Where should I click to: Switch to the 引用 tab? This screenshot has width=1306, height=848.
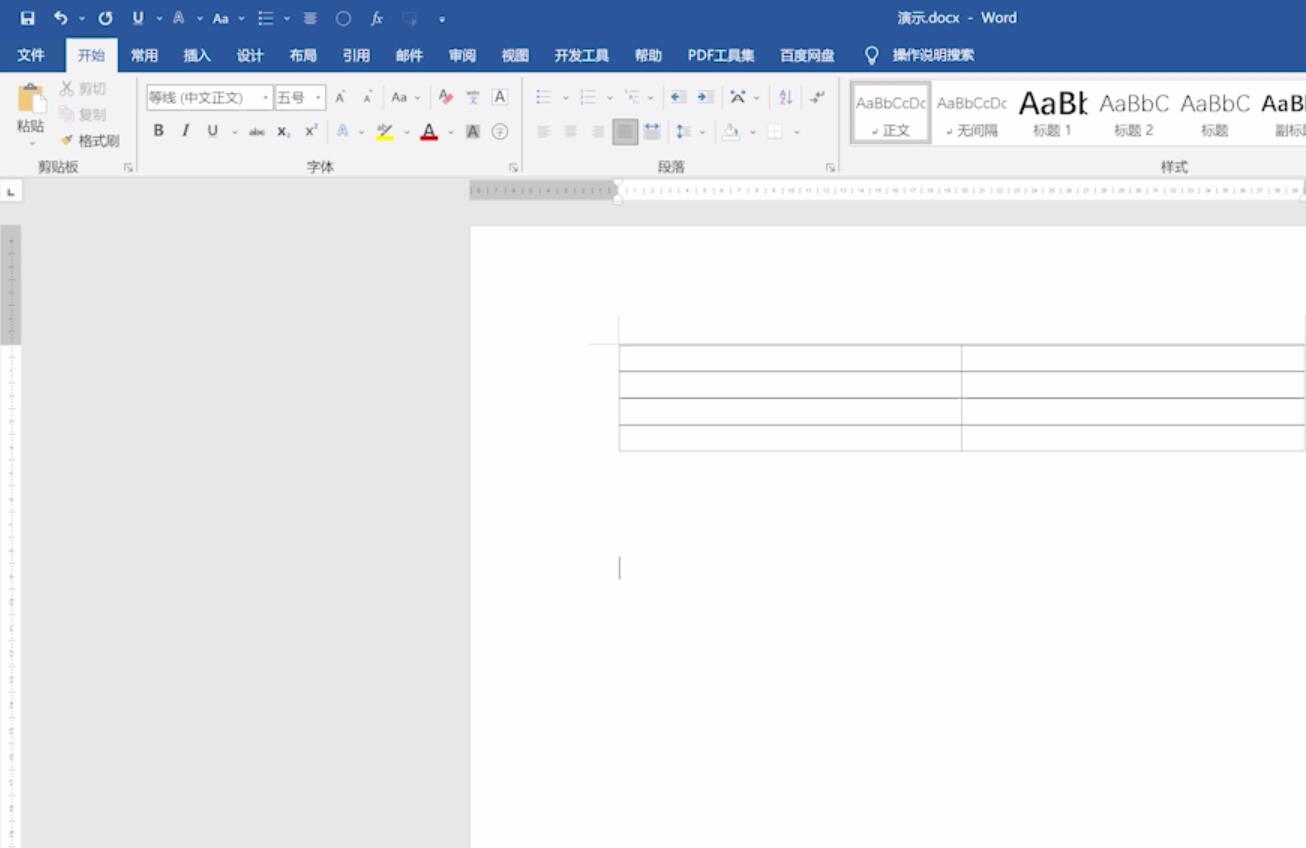356,55
